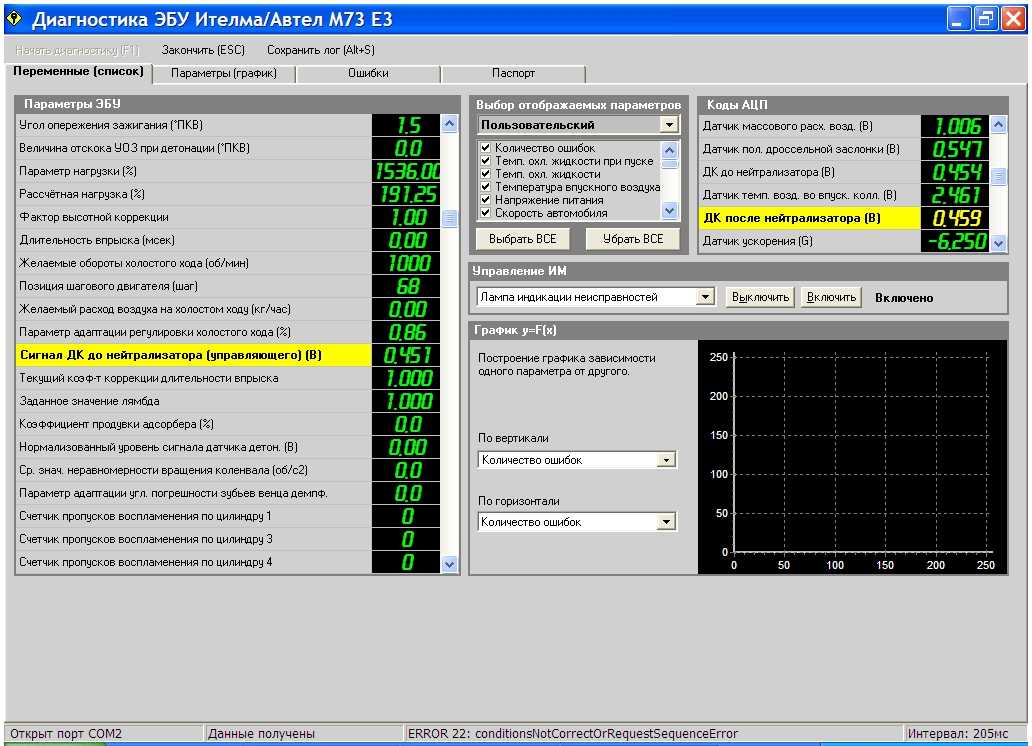This screenshot has width=1032, height=746.
Task: Restore the window using the title bar button
Action: (985, 18)
